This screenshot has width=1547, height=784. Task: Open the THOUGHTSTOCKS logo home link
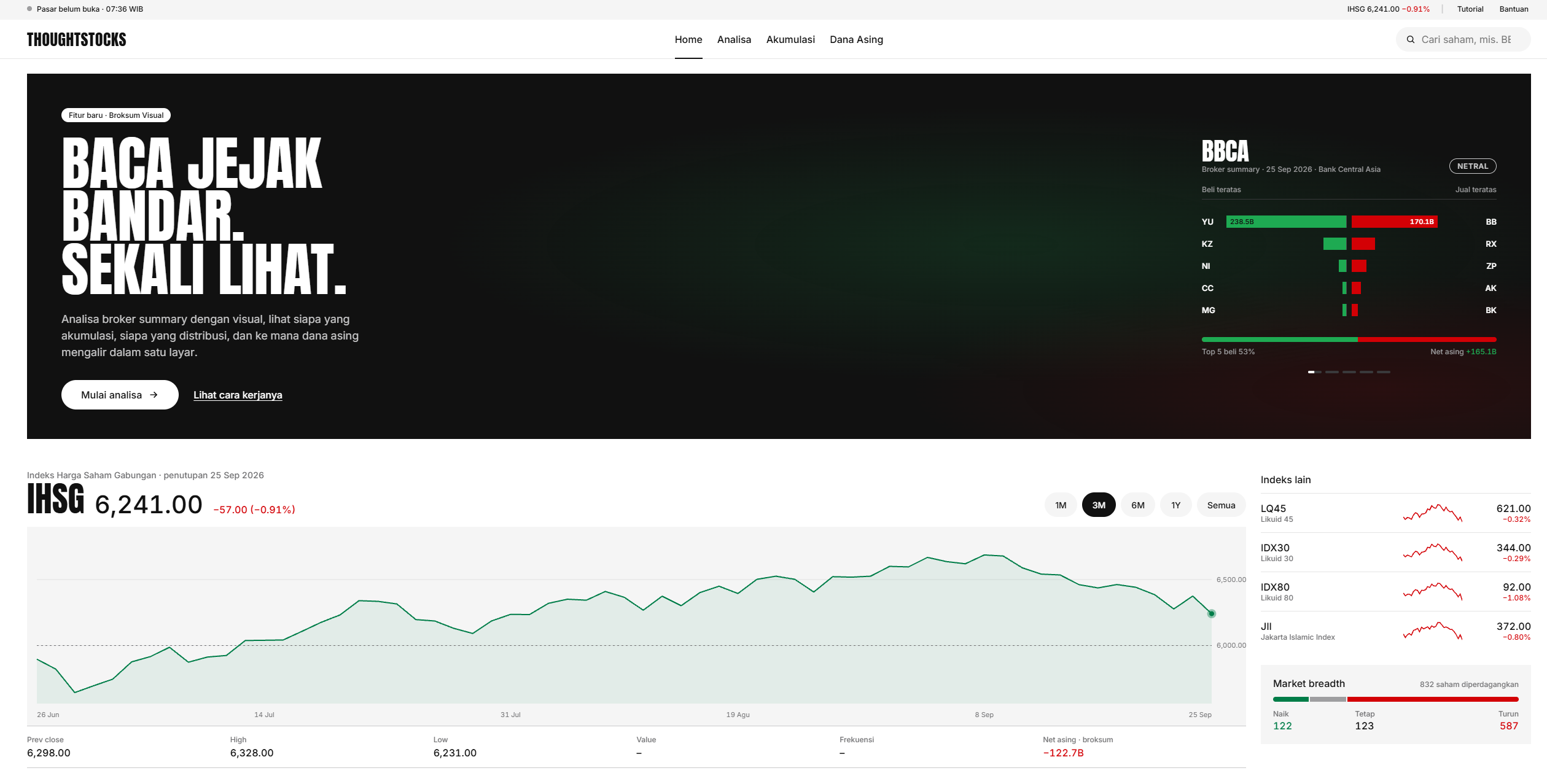coord(77,40)
